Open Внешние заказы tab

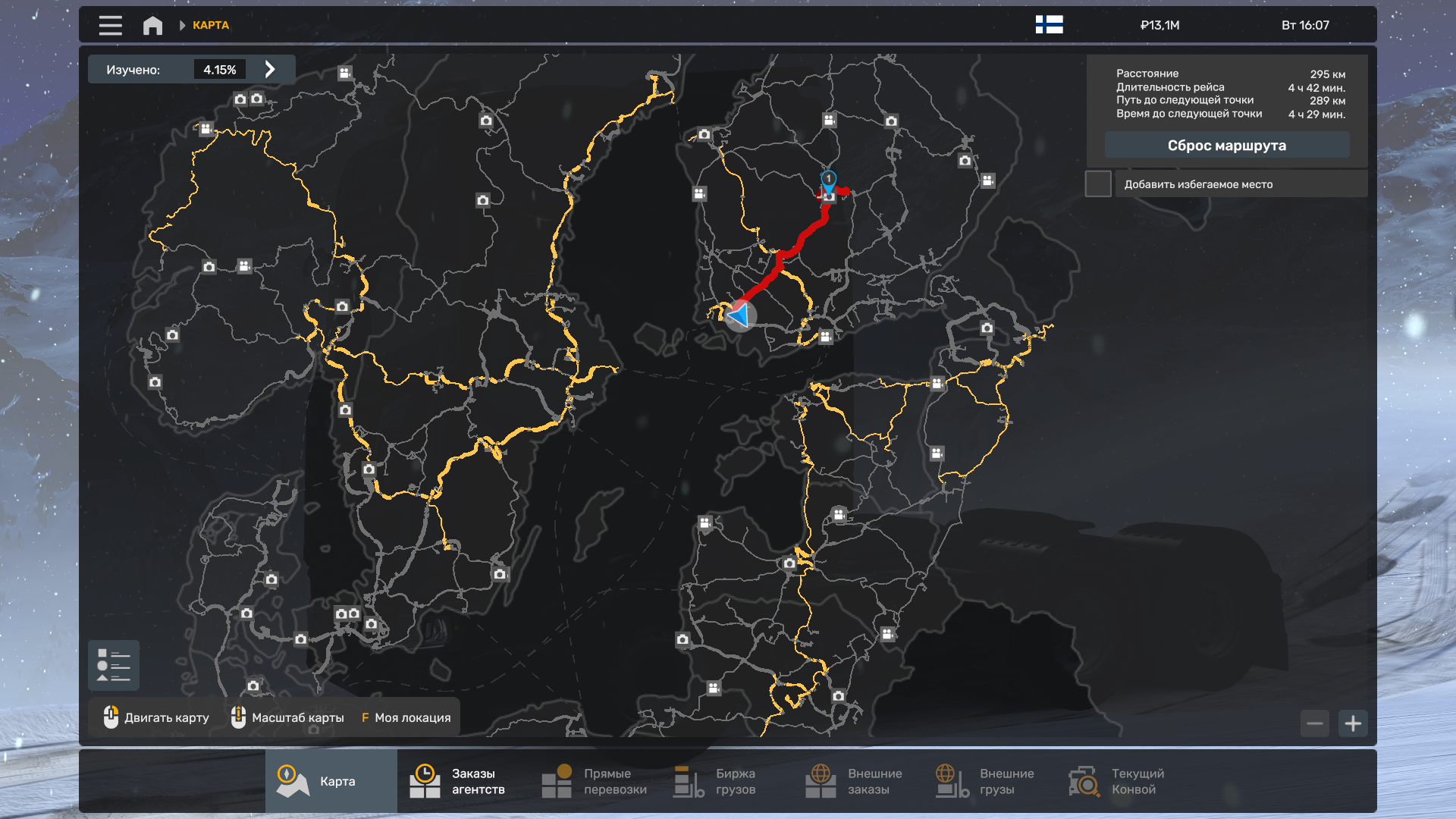point(854,781)
